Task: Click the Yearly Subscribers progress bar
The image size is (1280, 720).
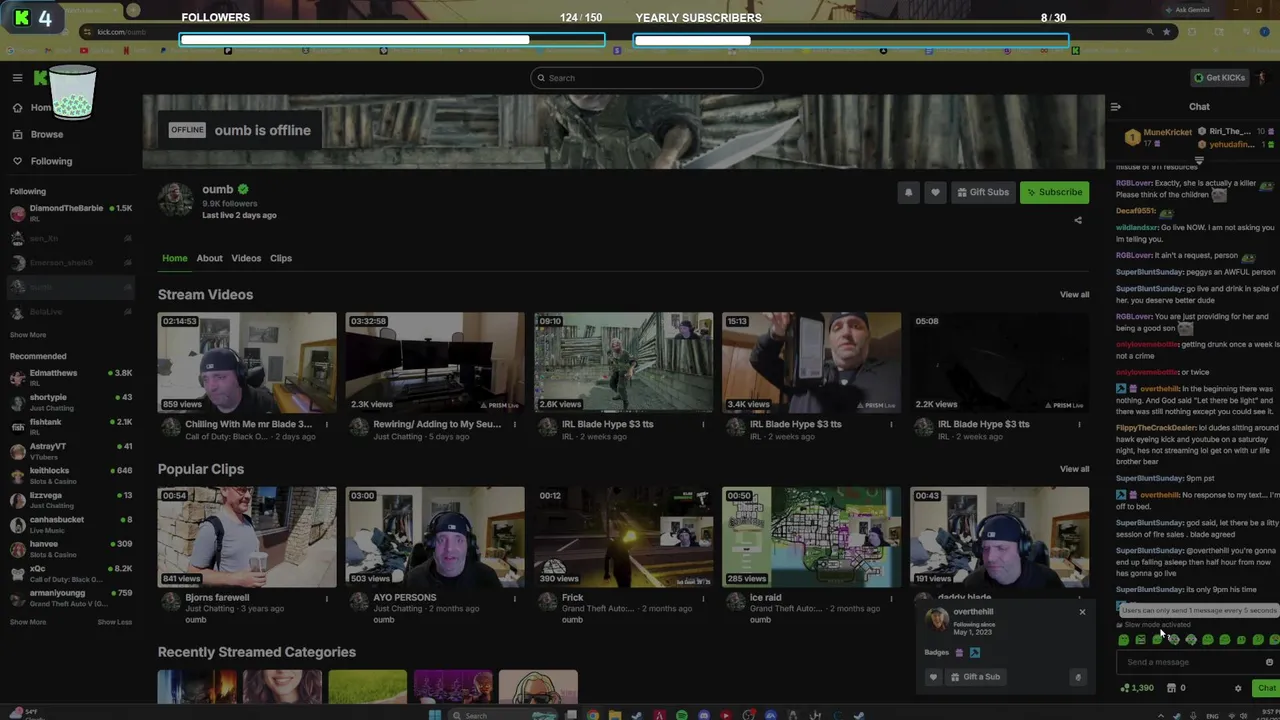Action: coord(851,40)
